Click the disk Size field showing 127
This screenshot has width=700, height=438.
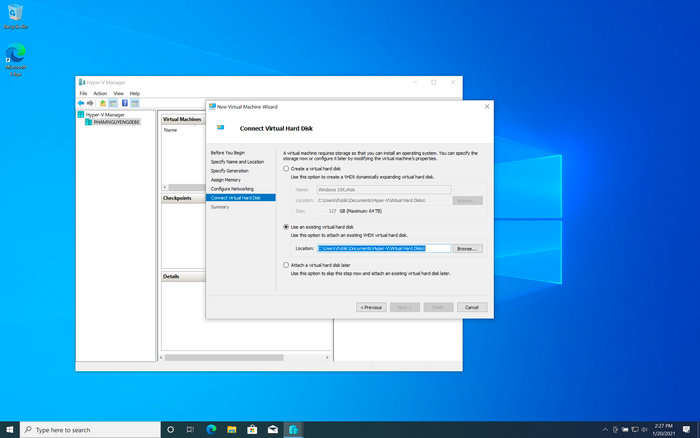click(x=327, y=211)
